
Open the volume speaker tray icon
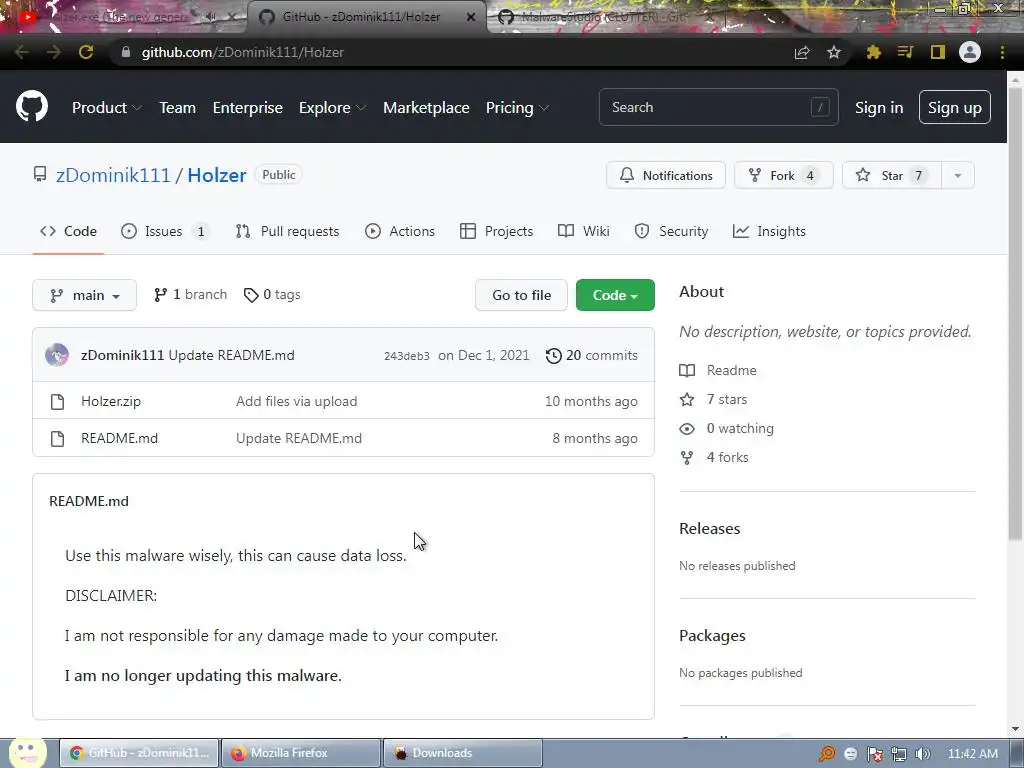click(923, 754)
